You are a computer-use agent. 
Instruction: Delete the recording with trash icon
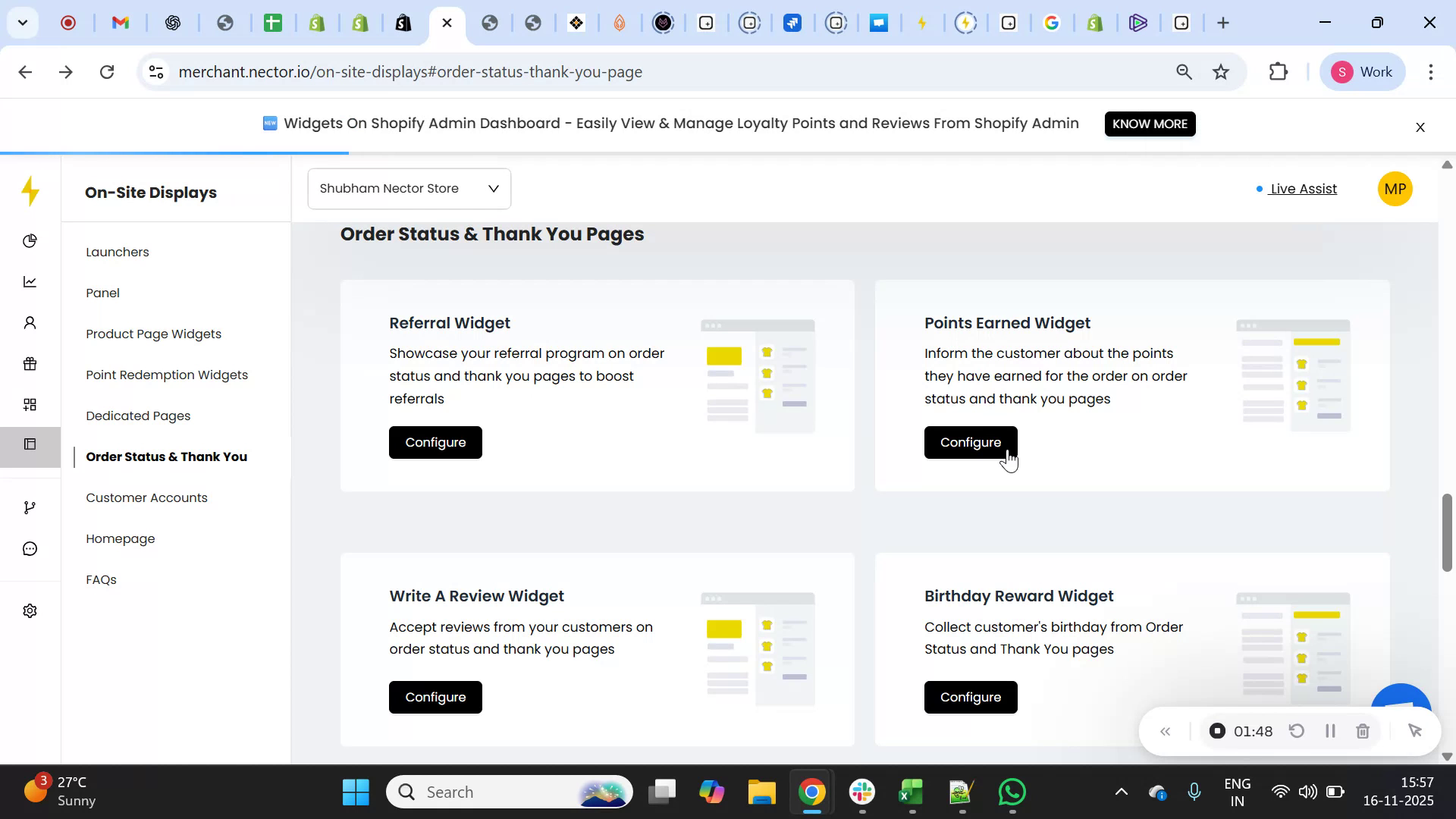(x=1363, y=731)
